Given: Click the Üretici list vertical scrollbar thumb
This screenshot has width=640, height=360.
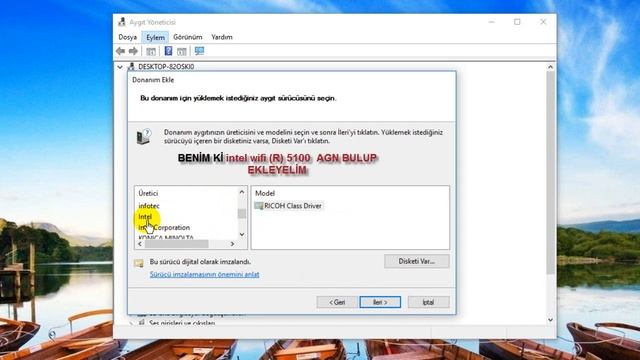Looking at the screenshot, I should tap(242, 213).
